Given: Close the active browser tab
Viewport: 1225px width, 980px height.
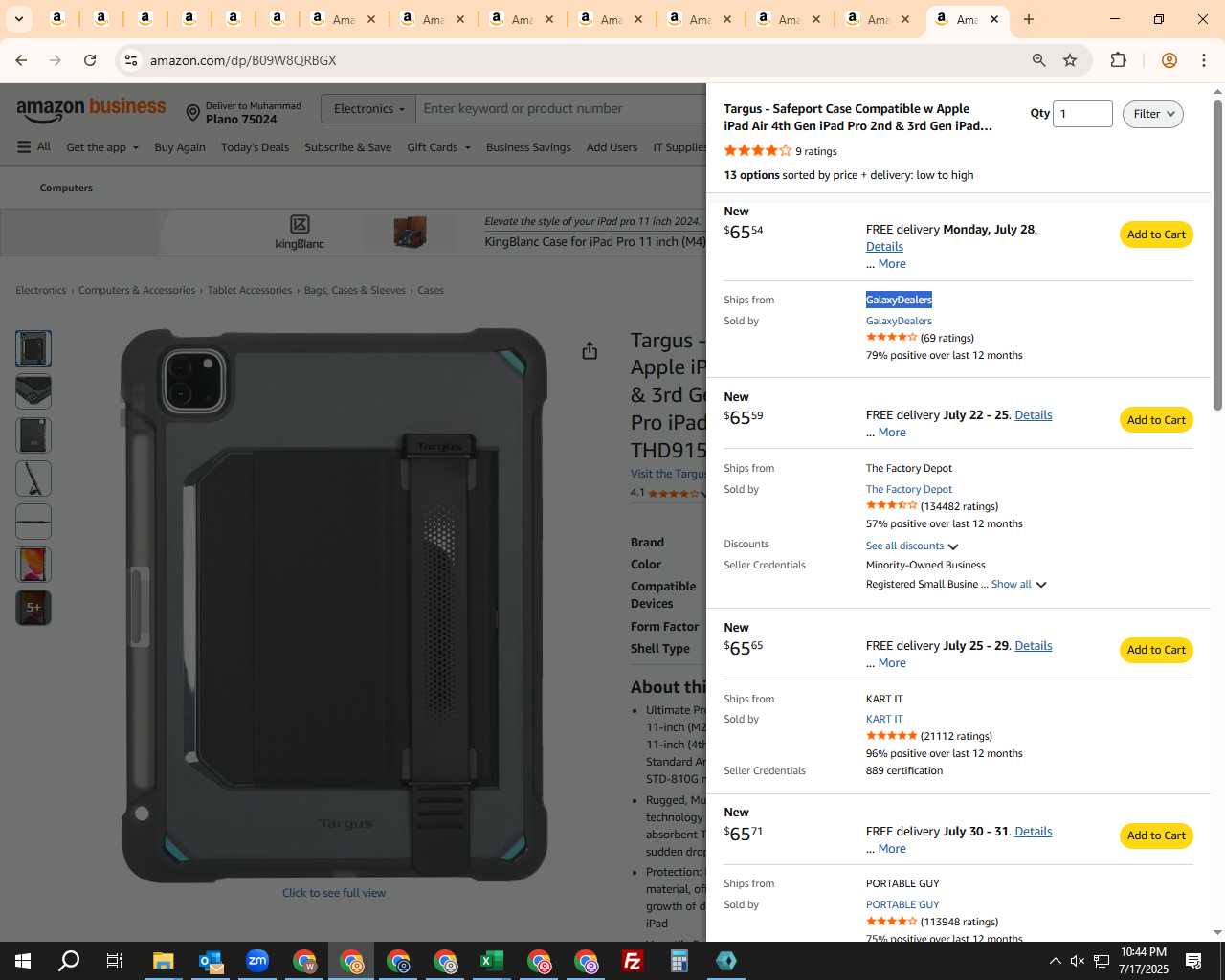Looking at the screenshot, I should point(994,19).
